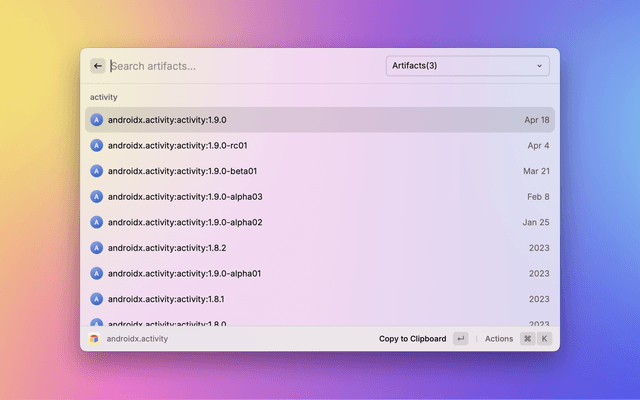The width and height of the screenshot is (640, 400).
Task: Select the androidx.activity:activity:1.9.0-rc01 entry
Action: (x=320, y=145)
